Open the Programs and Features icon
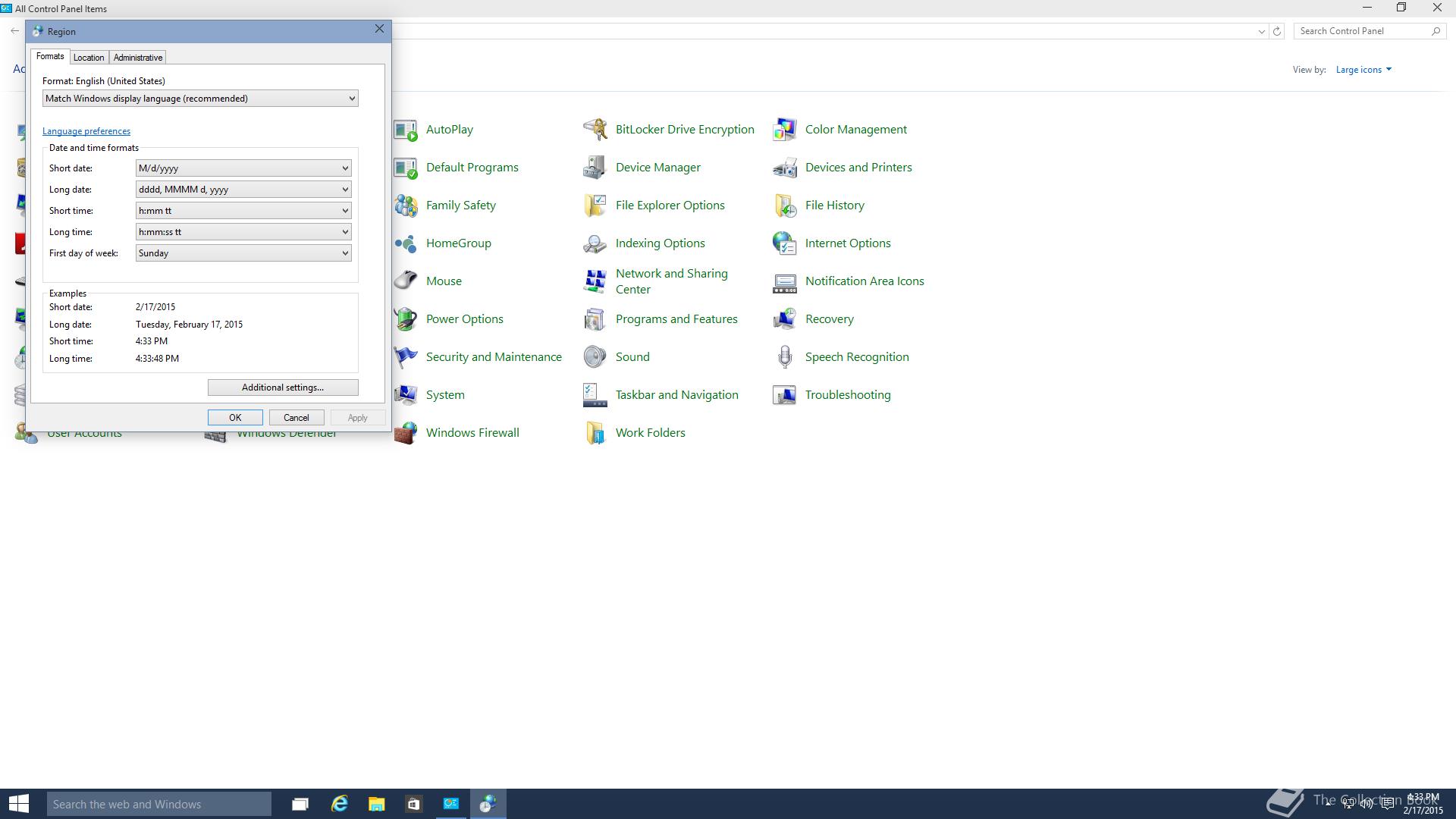This screenshot has height=819, width=1456. 595,319
